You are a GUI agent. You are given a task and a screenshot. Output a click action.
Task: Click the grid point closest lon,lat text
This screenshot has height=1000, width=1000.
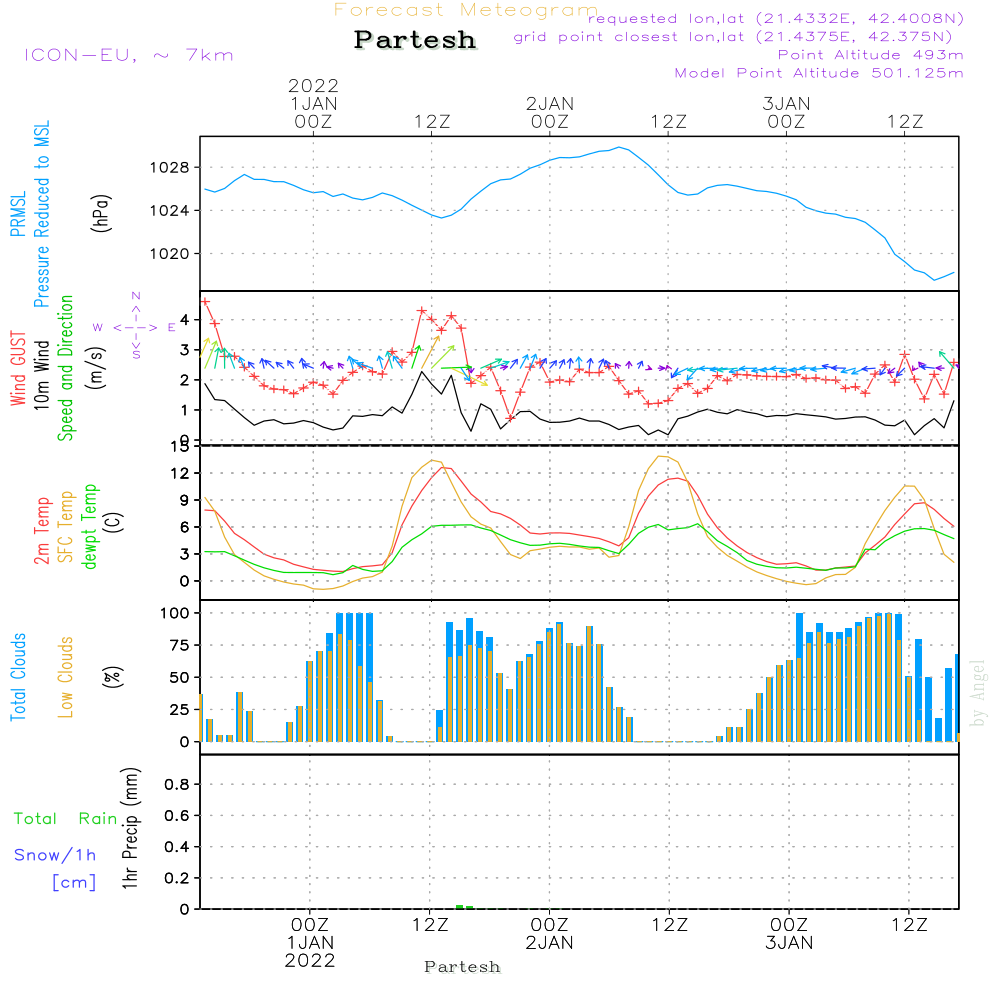pyautogui.click(x=733, y=36)
